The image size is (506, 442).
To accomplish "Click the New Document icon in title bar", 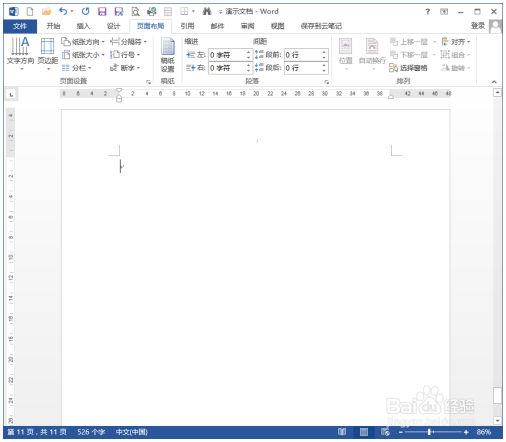I will click(30, 12).
